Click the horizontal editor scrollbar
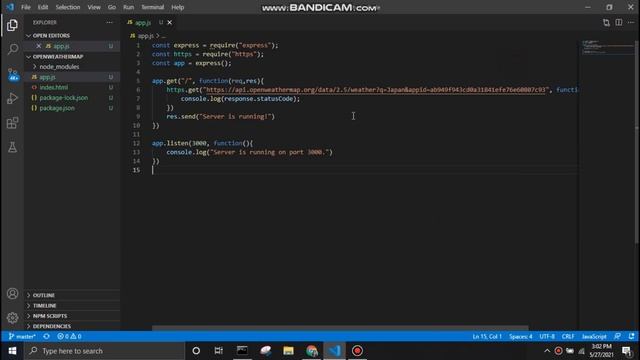 click(x=340, y=328)
